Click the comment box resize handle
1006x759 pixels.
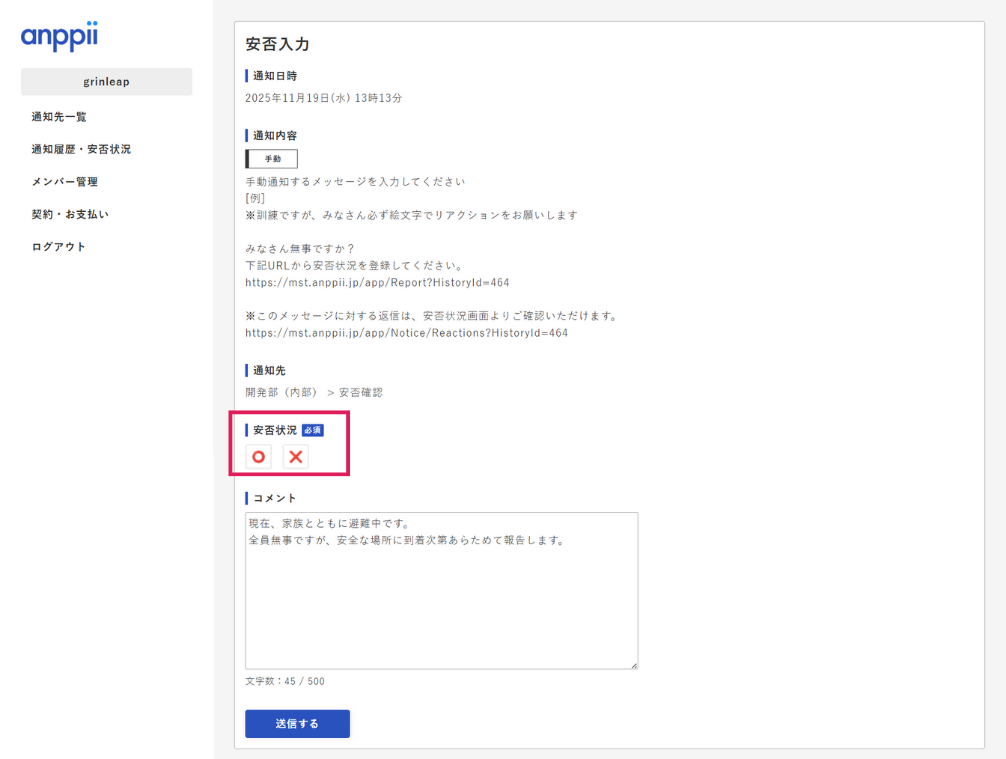633,664
